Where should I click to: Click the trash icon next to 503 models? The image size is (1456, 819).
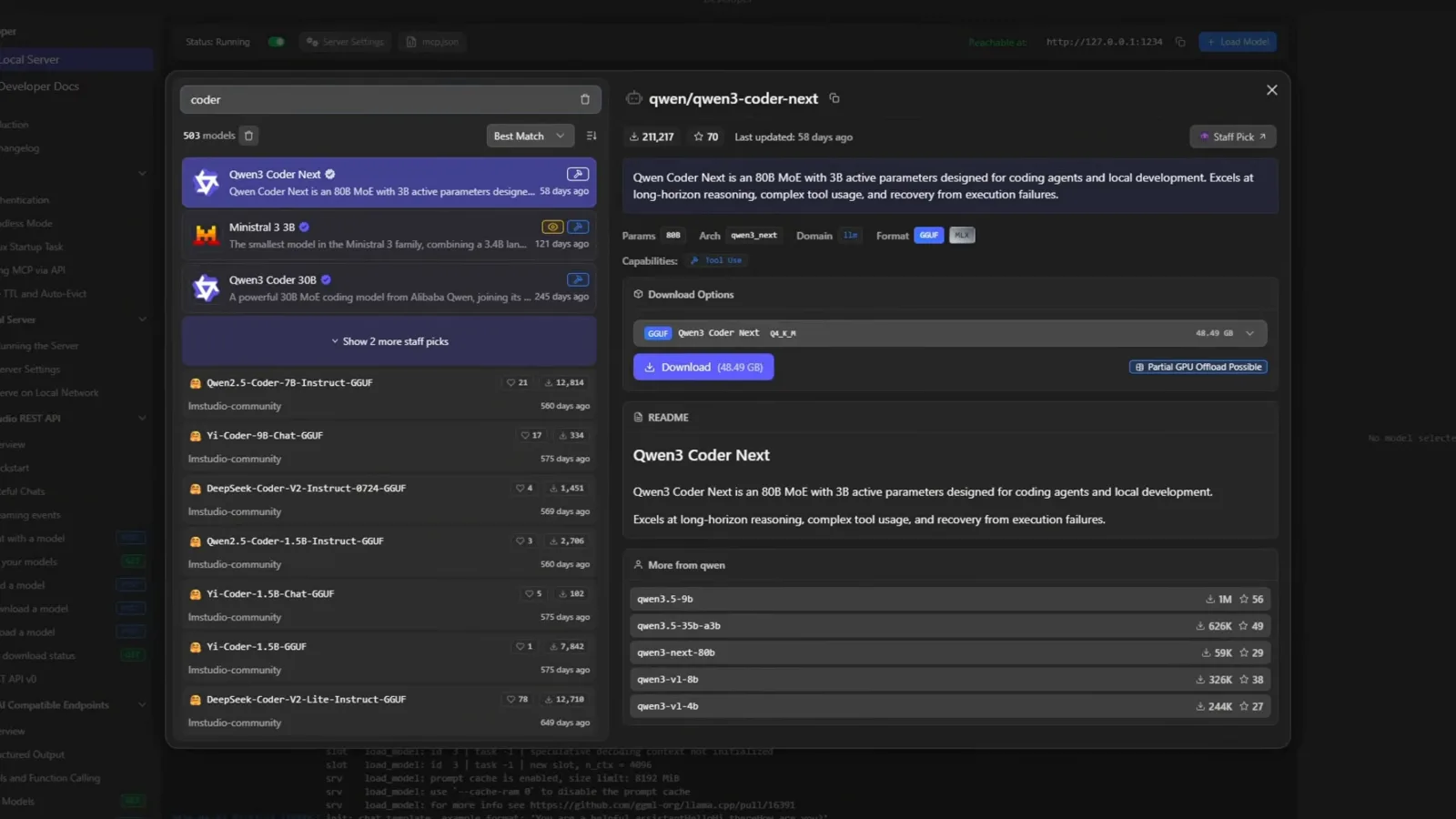click(248, 136)
